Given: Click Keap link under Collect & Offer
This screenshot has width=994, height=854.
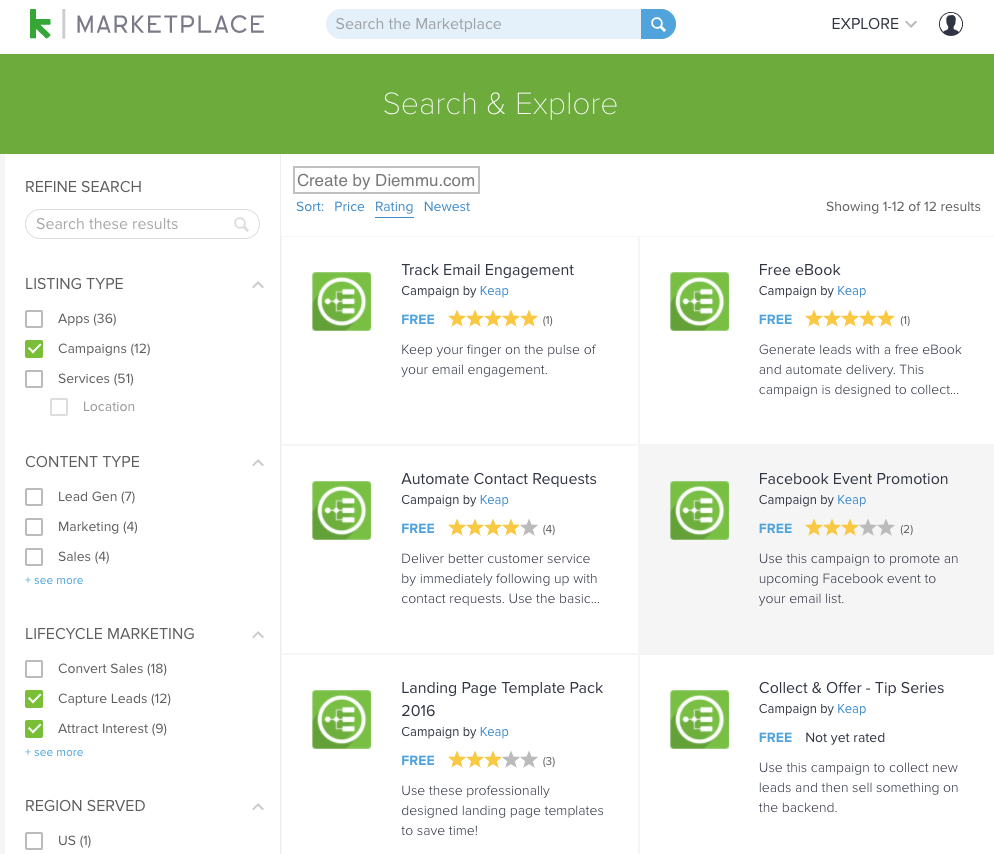Looking at the screenshot, I should click(x=851, y=709).
